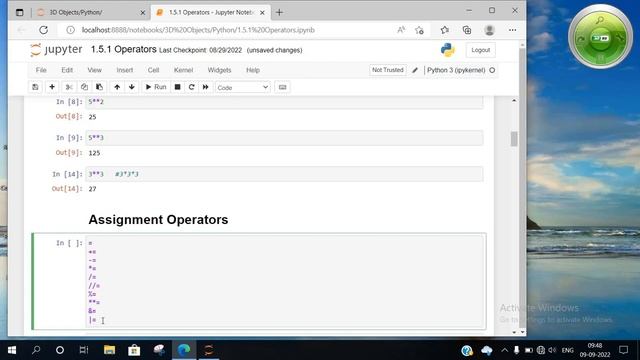Click the Logout button
Image resolution: width=640 pixels, height=360 pixels.
[x=480, y=50]
